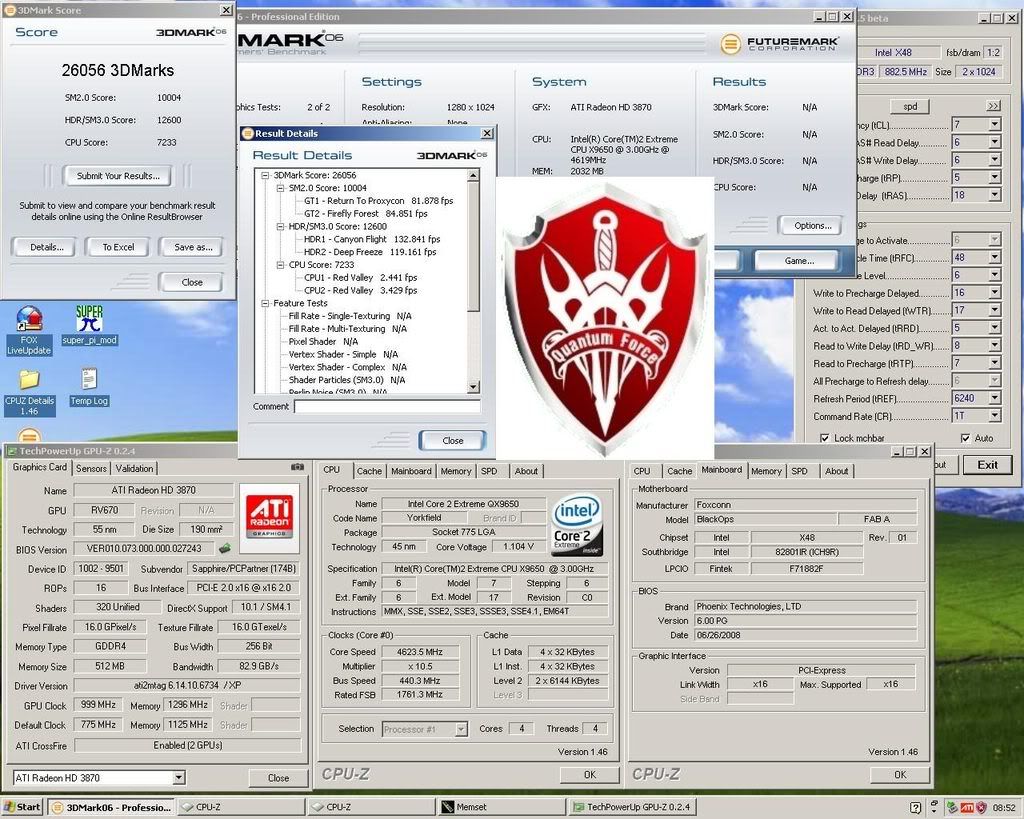Screen dimensions: 1024x819
Task: Open Act. to Act. Delayed (tRRD) dropdown
Action: [x=994, y=329]
